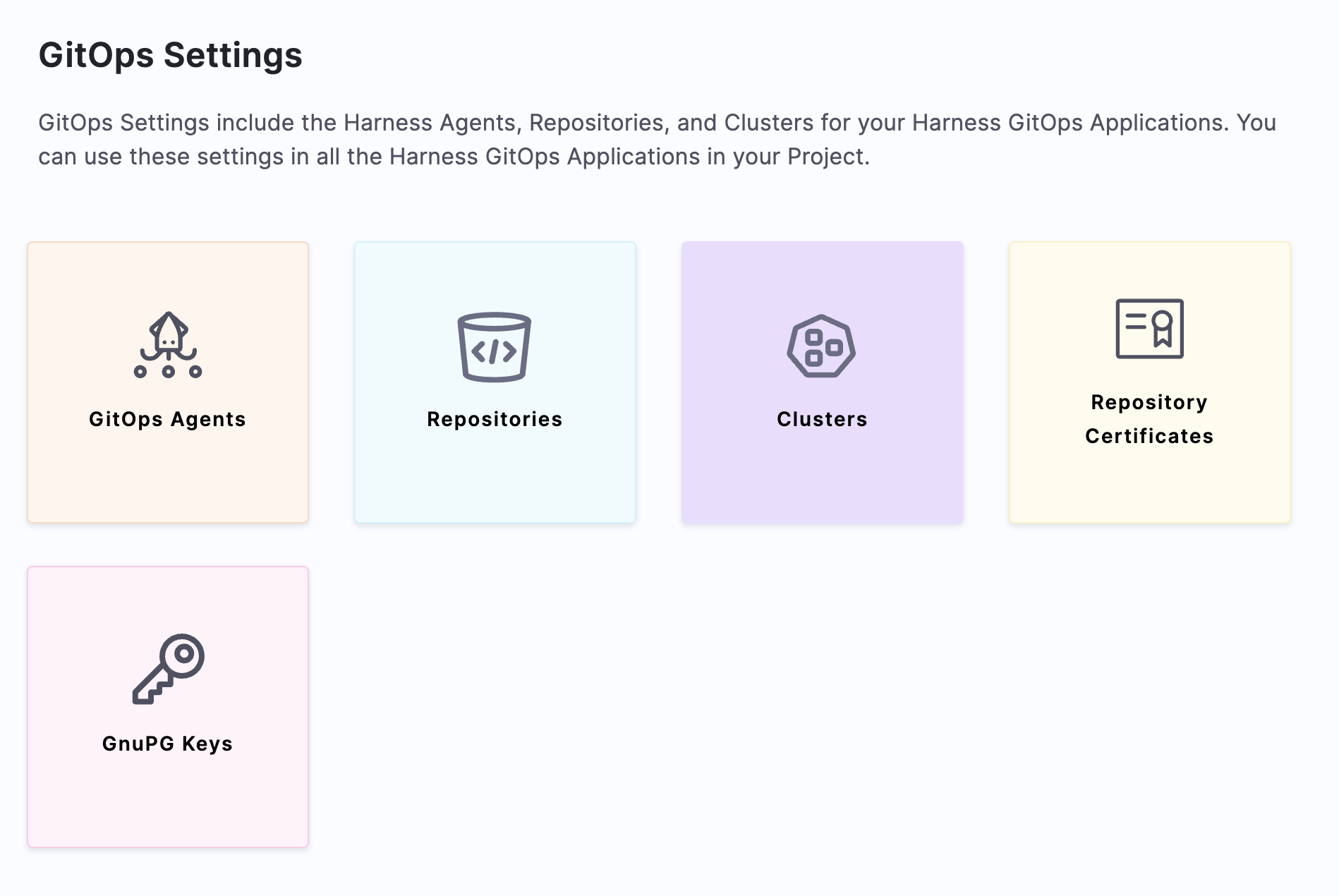Select the key icon on GnuPG Keys card
The width and height of the screenshot is (1339, 896).
(167, 670)
